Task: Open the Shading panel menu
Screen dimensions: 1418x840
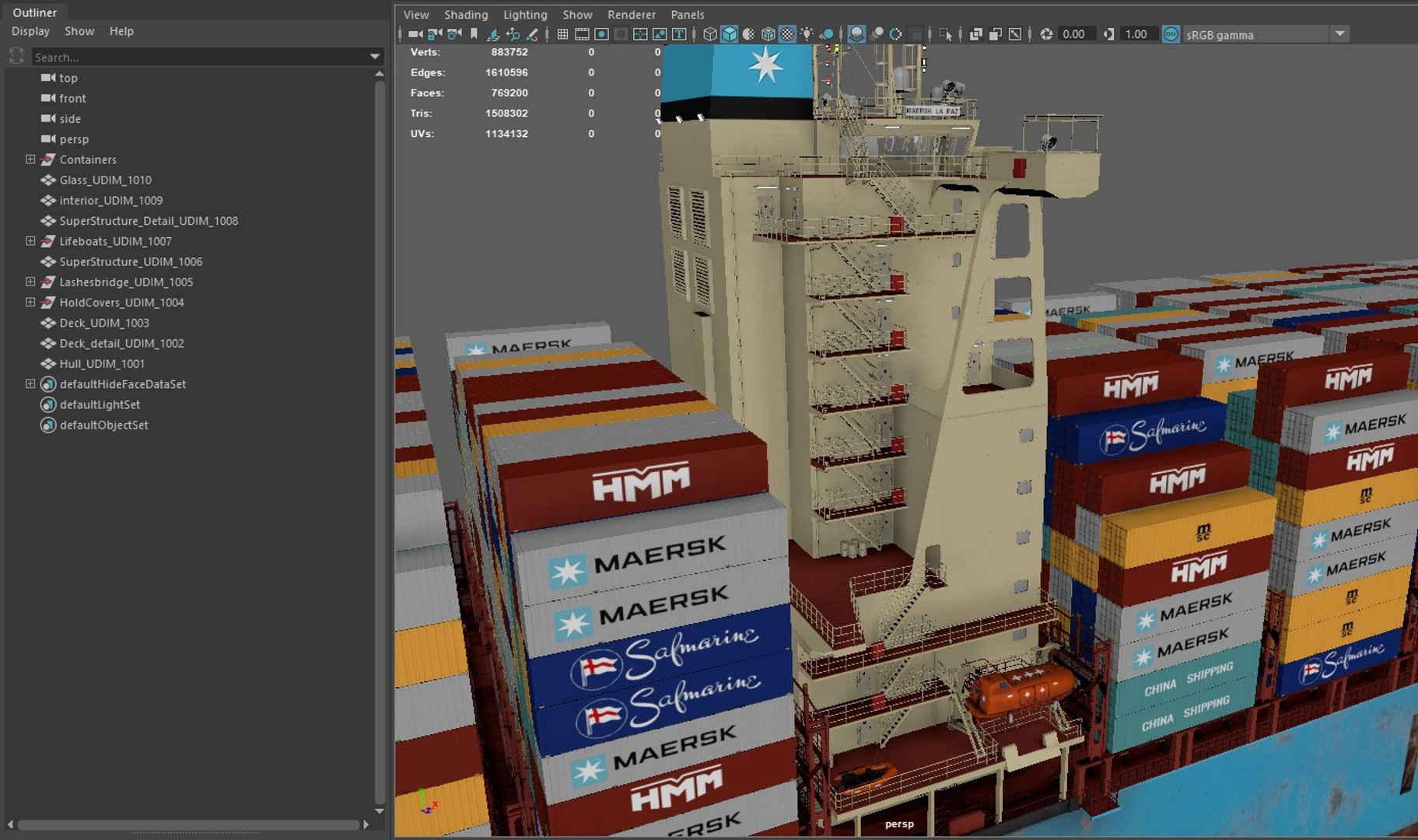Action: pos(466,15)
